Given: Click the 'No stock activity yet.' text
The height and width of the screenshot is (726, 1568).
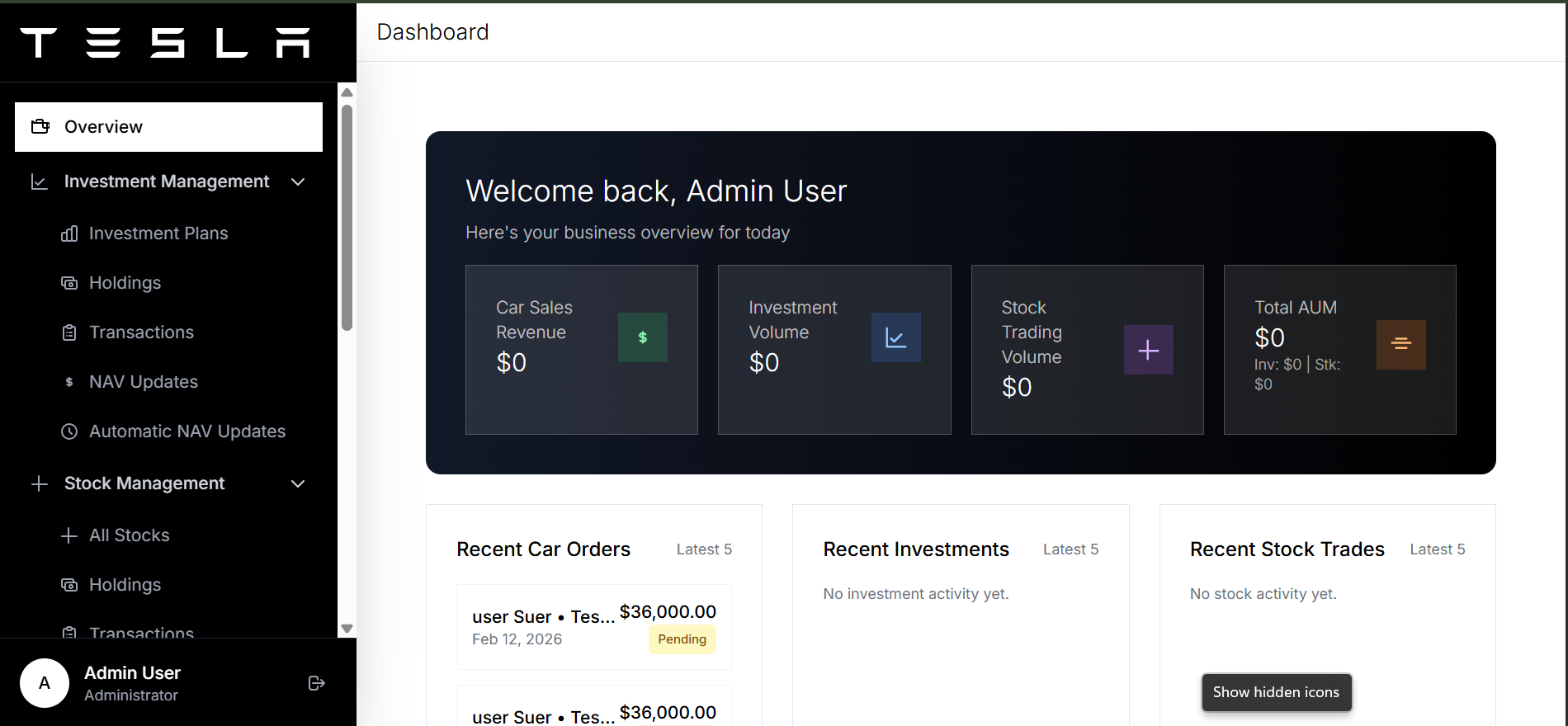Looking at the screenshot, I should 1263,594.
